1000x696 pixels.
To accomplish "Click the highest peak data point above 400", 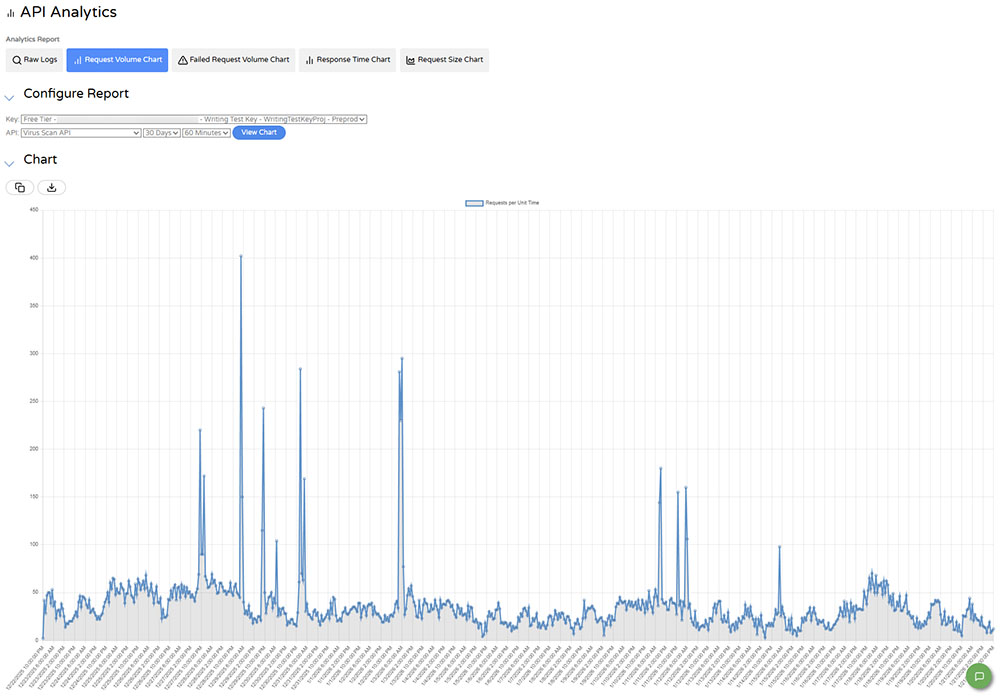I will tap(241, 257).
